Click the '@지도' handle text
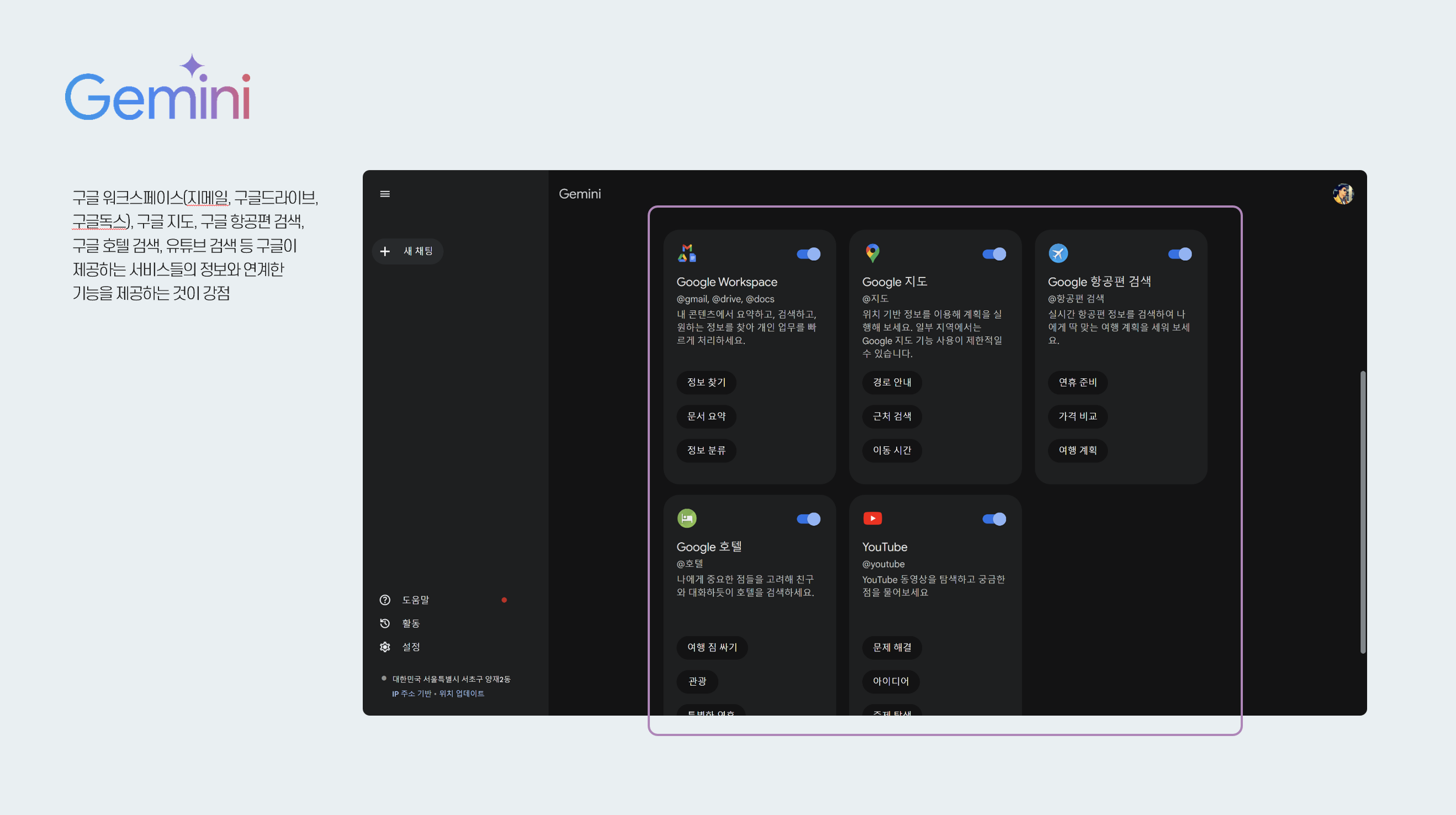Viewport: 1456px width, 815px height. (x=875, y=298)
